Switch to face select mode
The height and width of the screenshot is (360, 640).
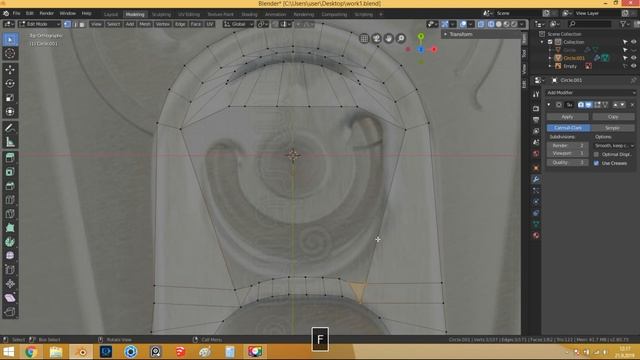pyautogui.click(x=82, y=24)
